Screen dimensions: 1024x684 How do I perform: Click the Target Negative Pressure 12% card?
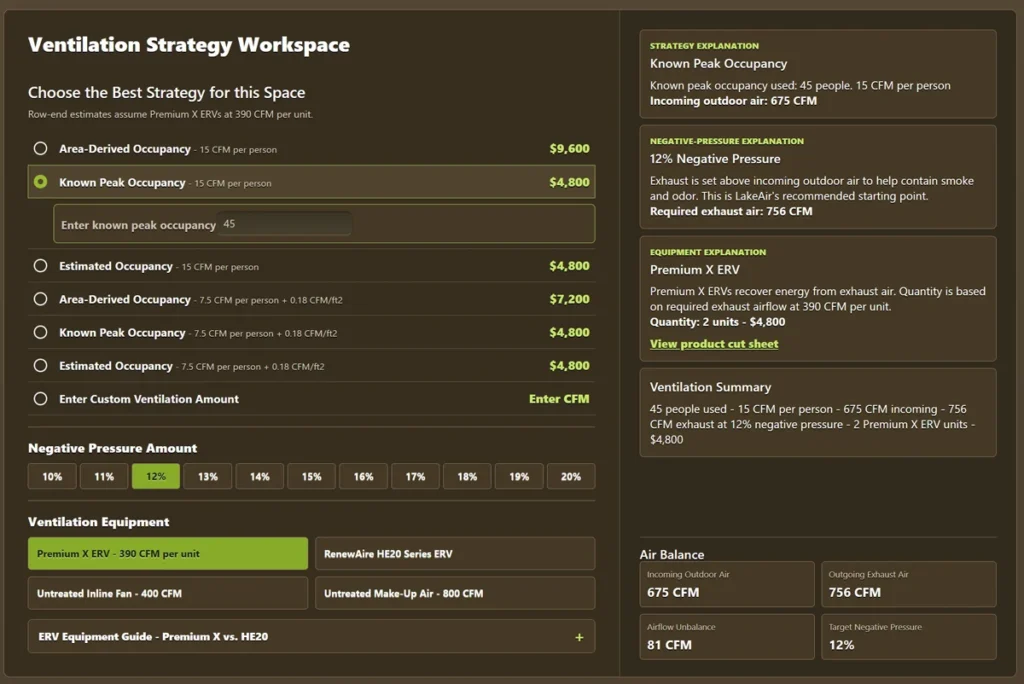(x=908, y=636)
